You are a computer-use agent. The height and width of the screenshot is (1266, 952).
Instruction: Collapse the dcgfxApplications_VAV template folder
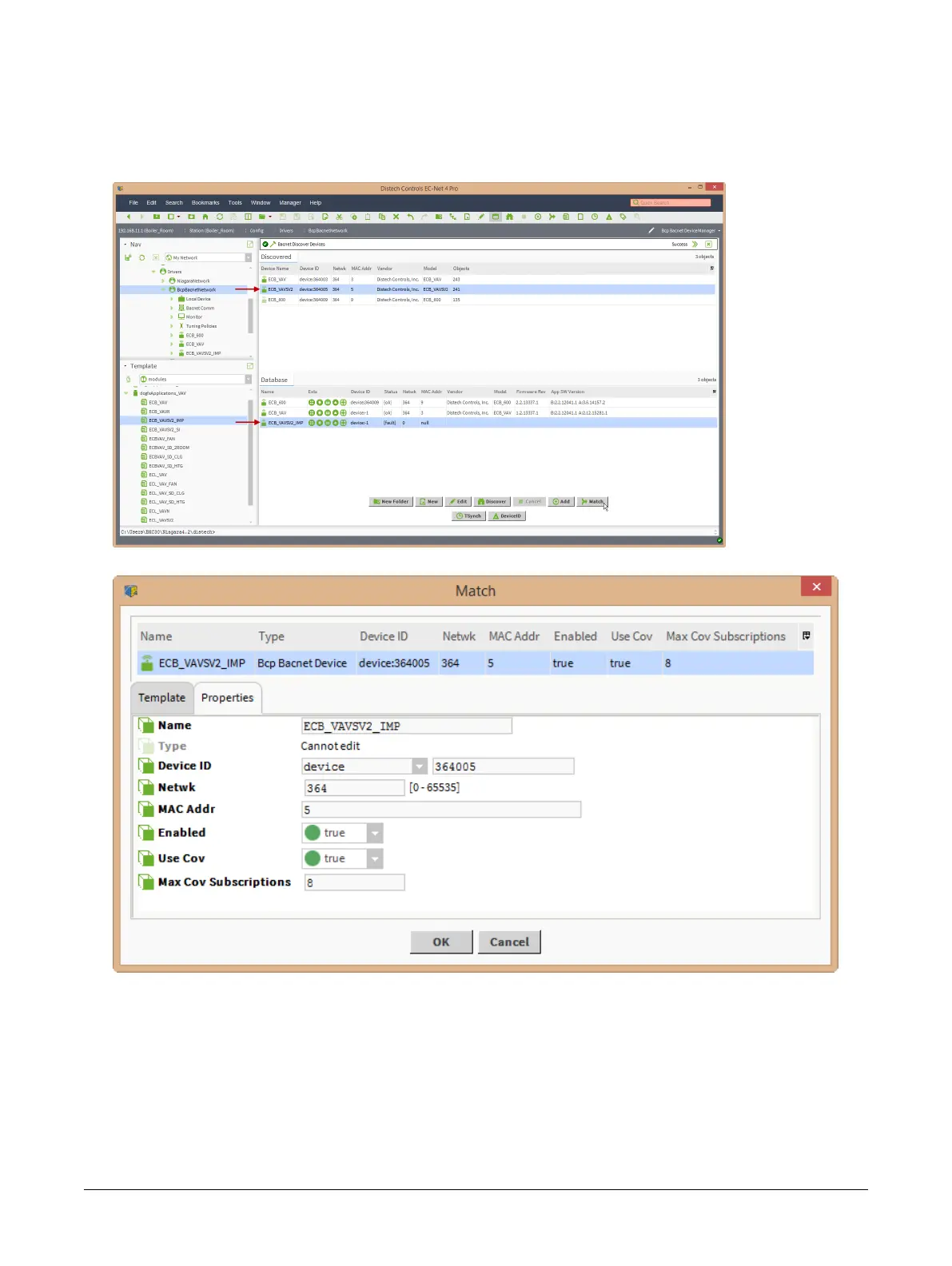pyautogui.click(x=126, y=393)
